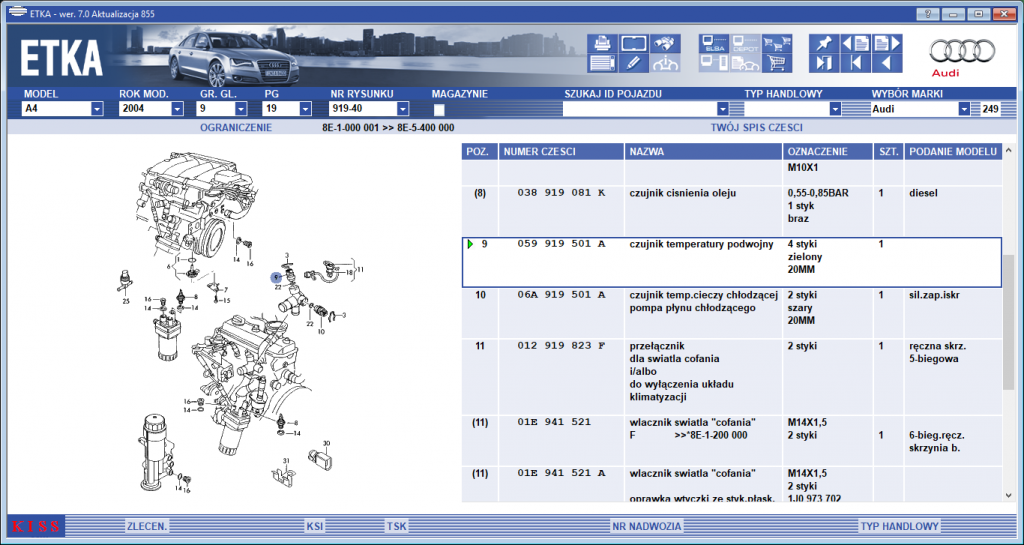Open the ROK MOD. dropdown showing 2004
Viewport: 1024px width, 545px height.
(178, 109)
